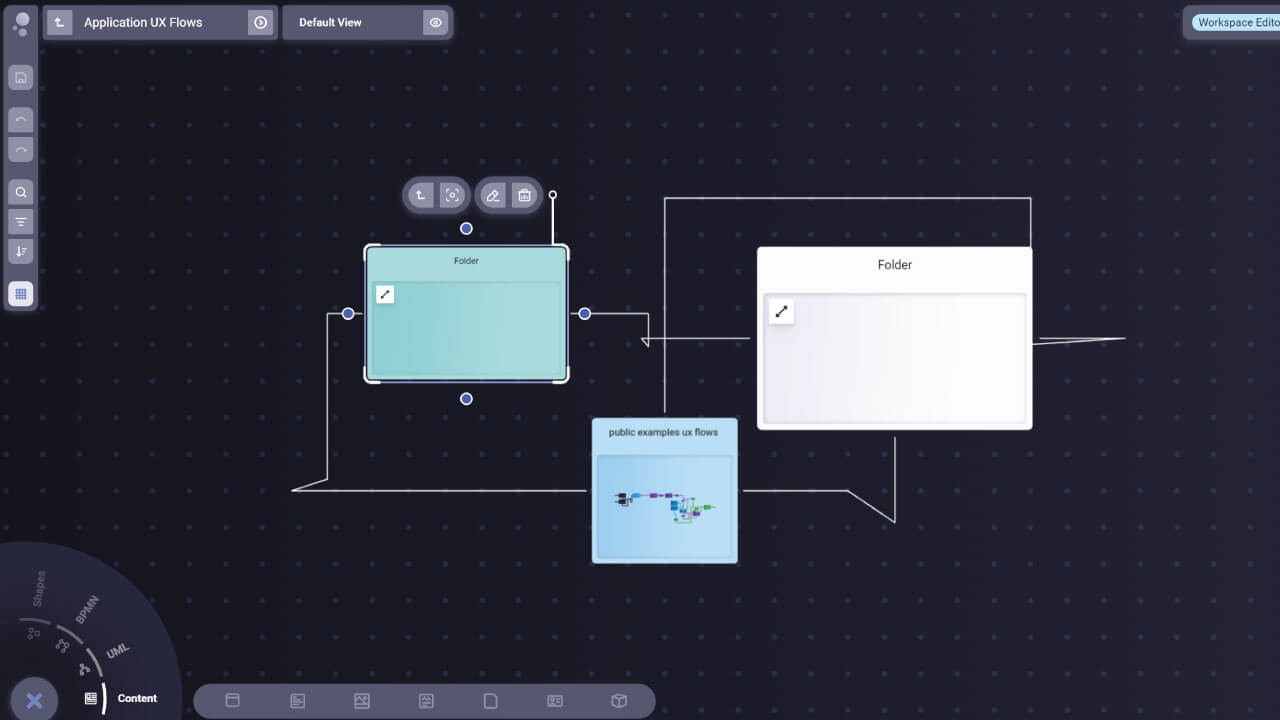Click the Workspace Editor button
Image resolution: width=1280 pixels, height=720 pixels.
(x=1237, y=23)
